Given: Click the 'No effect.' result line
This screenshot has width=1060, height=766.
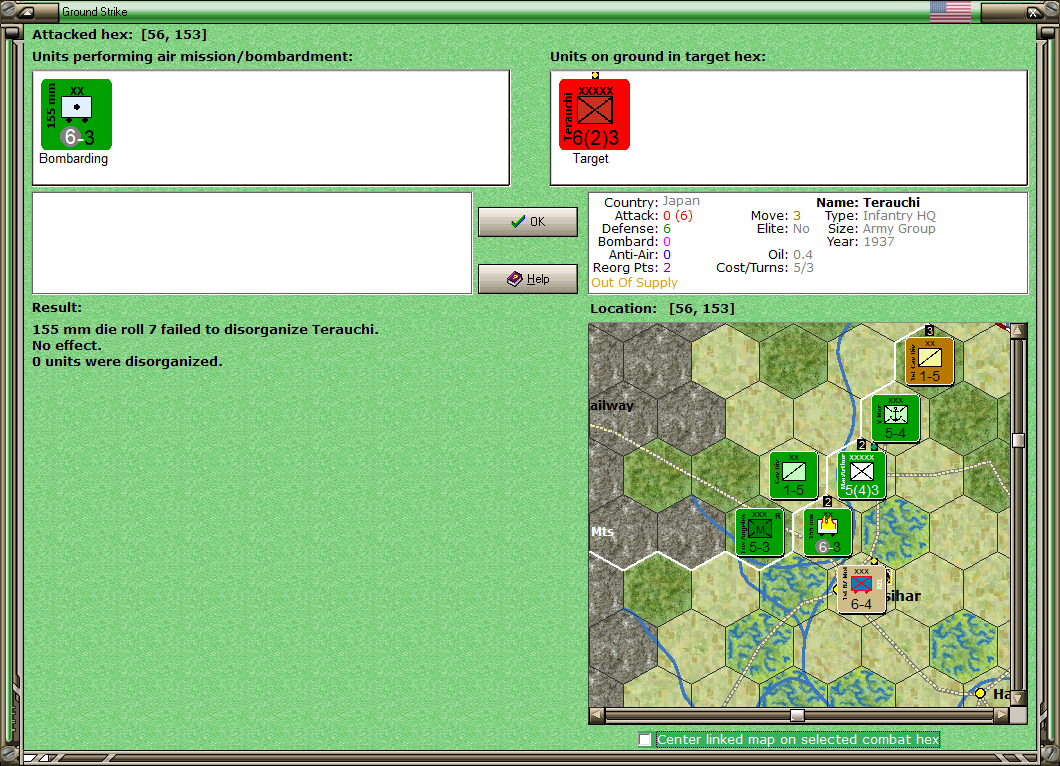Looking at the screenshot, I should click(x=66, y=345).
